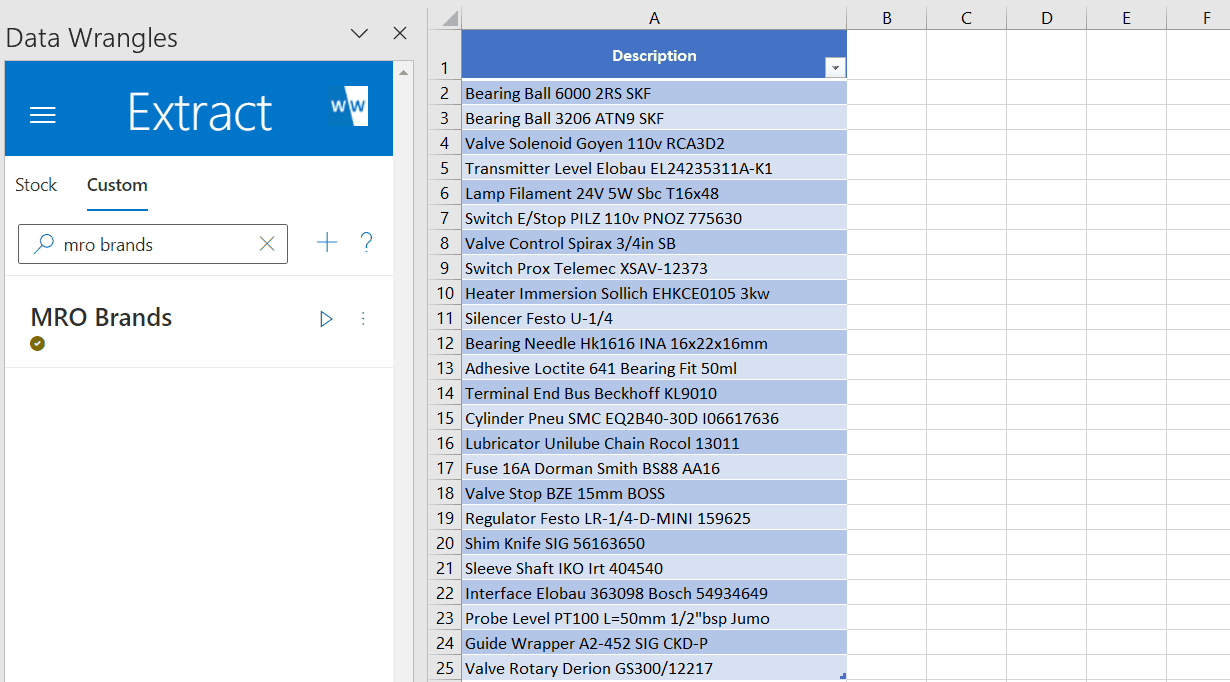Select cell Cylinder Pneu SMC EQ2B40-30D
Viewport: 1230px width, 682px height.
(x=654, y=418)
